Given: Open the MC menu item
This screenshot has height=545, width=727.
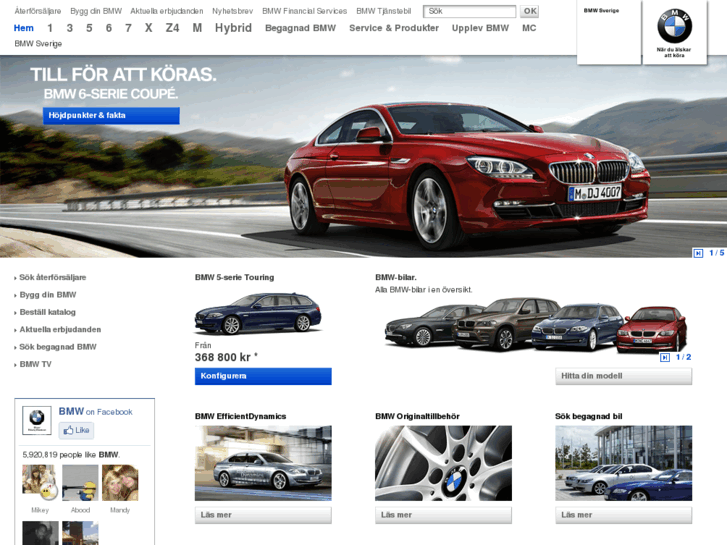Looking at the screenshot, I should tap(529, 28).
